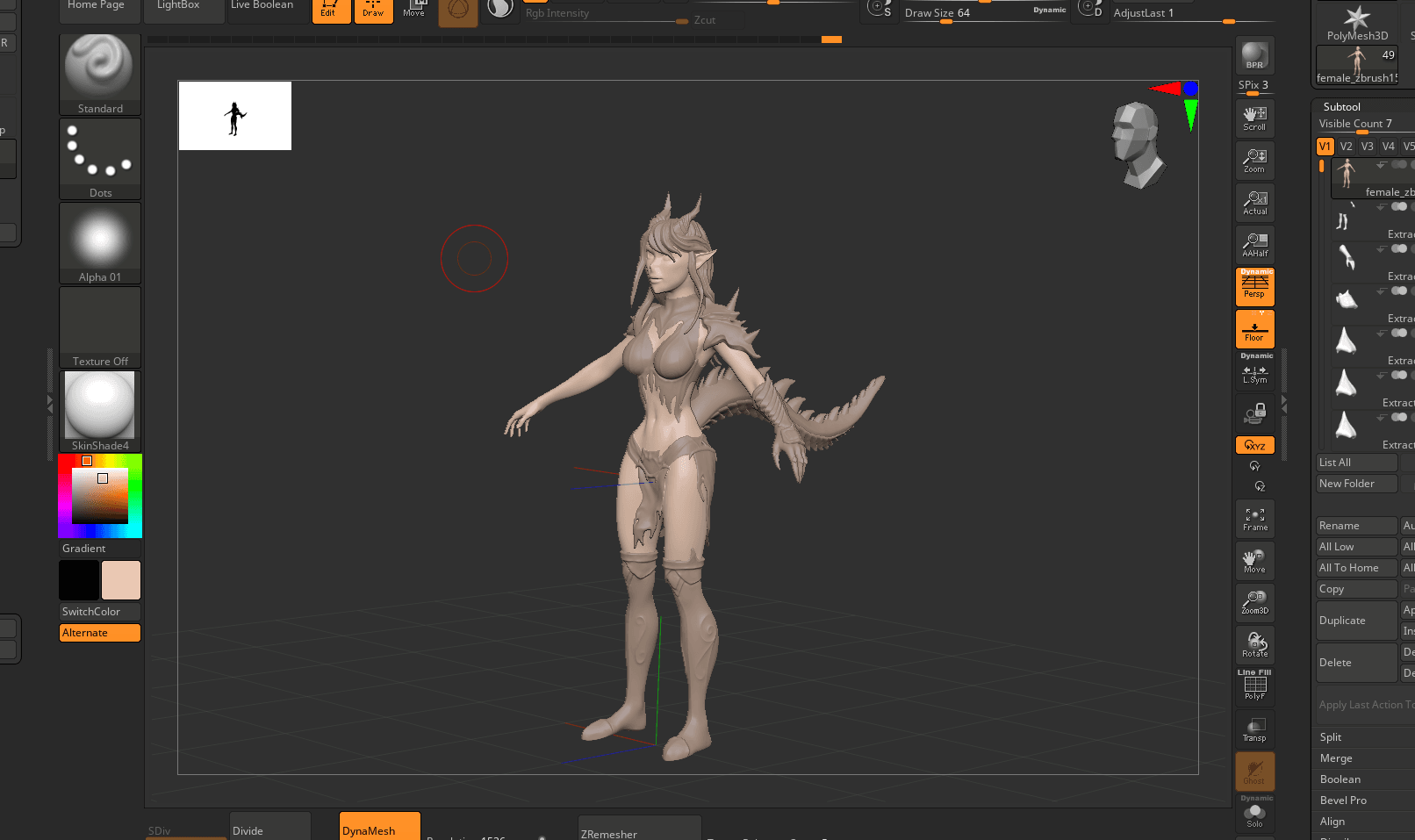Click the black secondary color swatch
Viewport: 1415px width, 840px height.
pyautogui.click(x=79, y=580)
